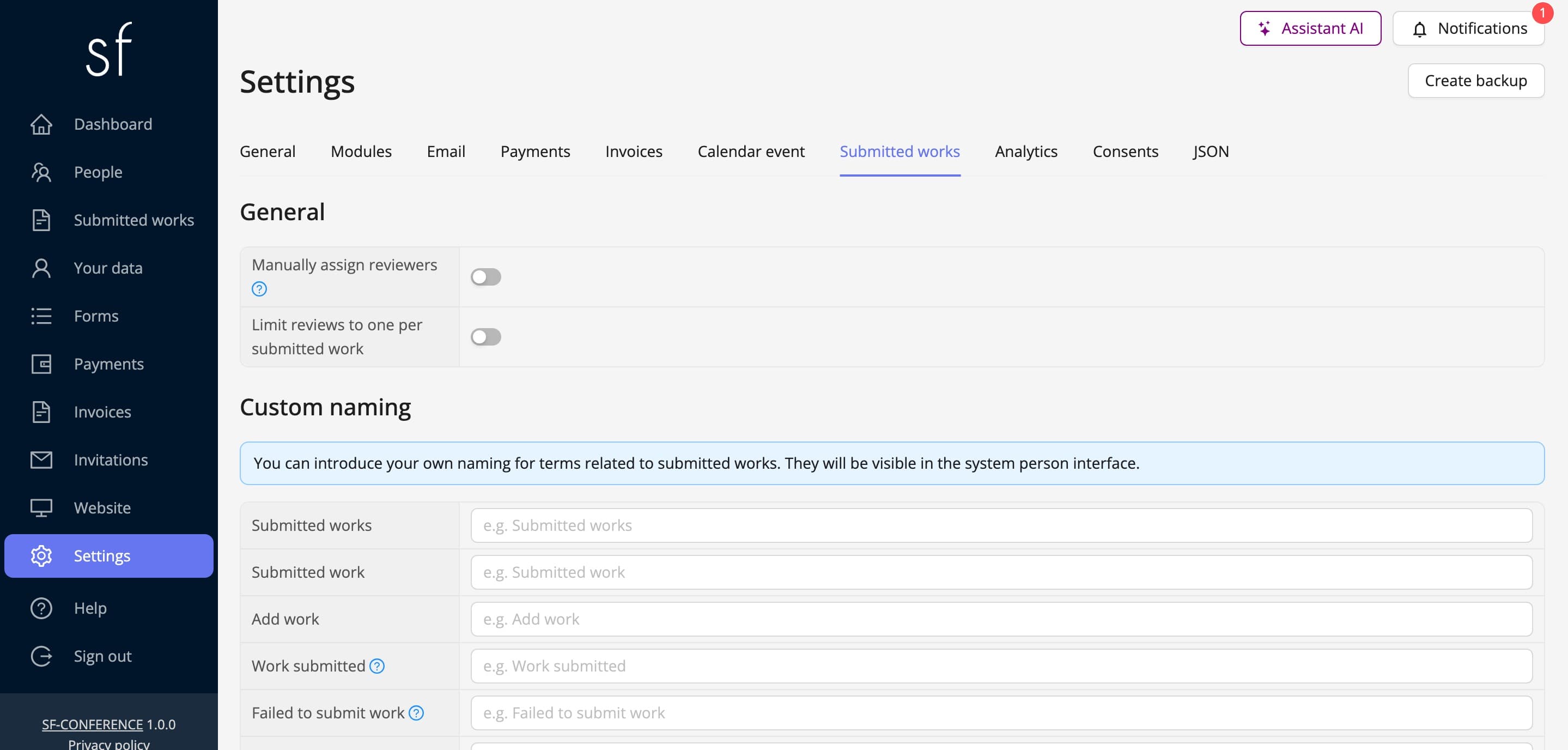Click the Settings page title
1568x750 pixels.
(x=297, y=82)
